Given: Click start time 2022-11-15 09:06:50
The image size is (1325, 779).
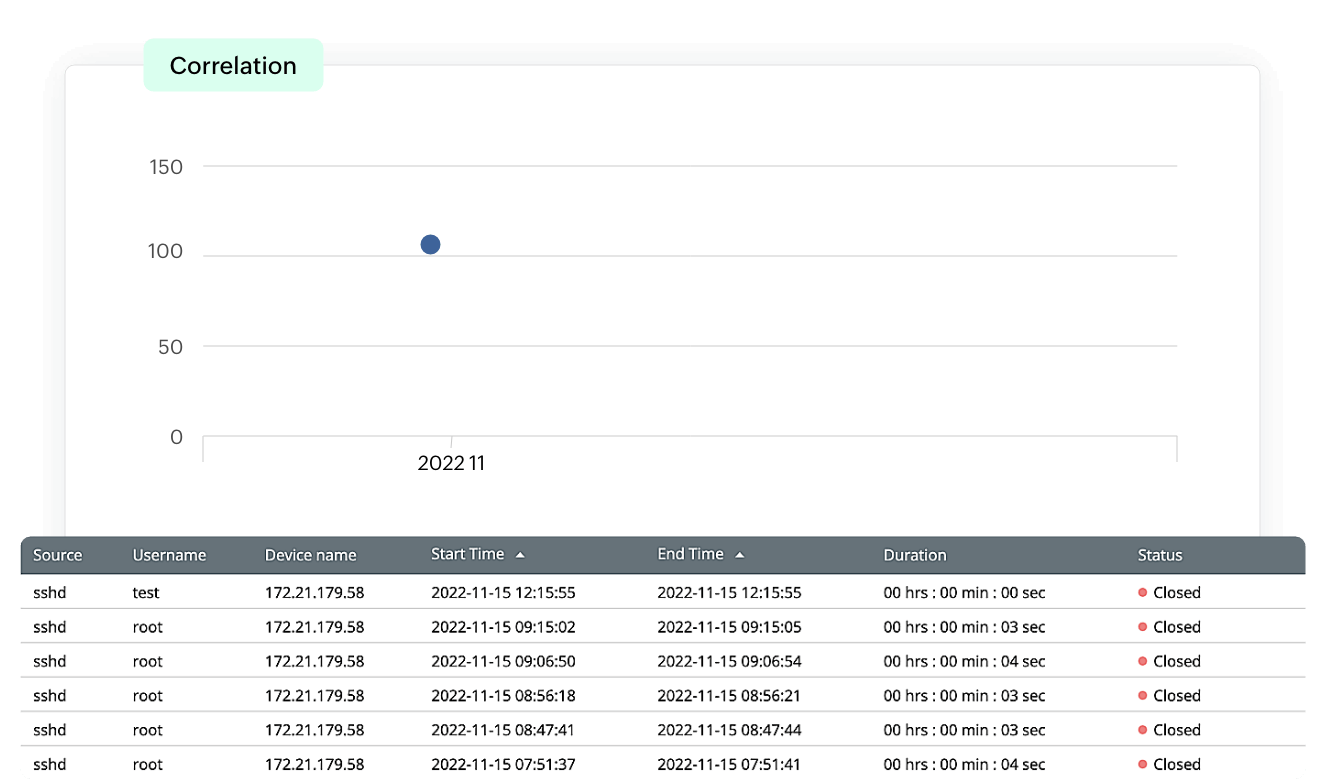Looking at the screenshot, I should point(503,661).
